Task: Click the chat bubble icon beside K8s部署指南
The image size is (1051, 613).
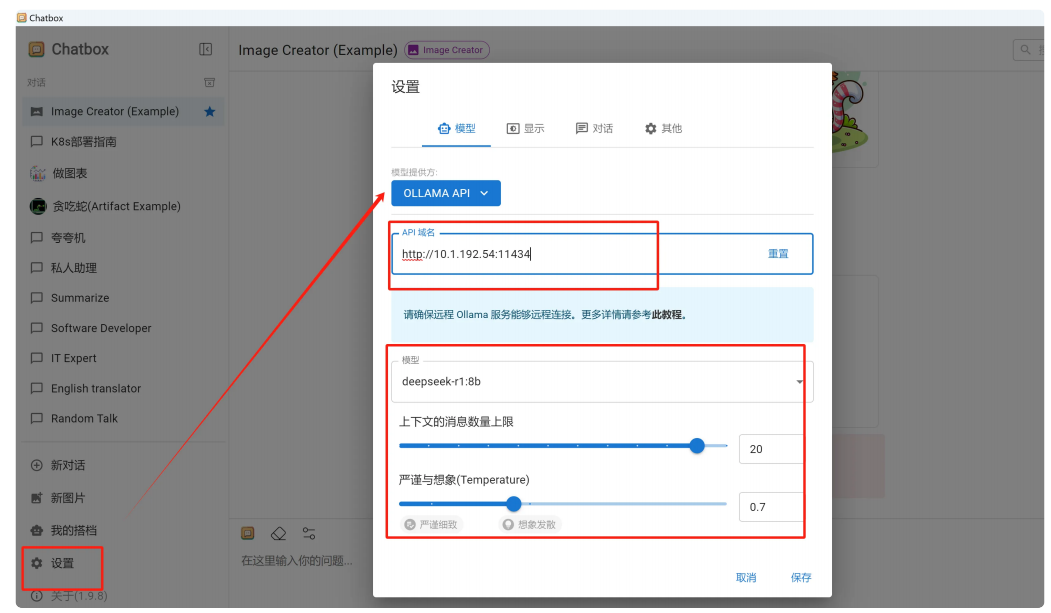Action: click(x=37, y=141)
